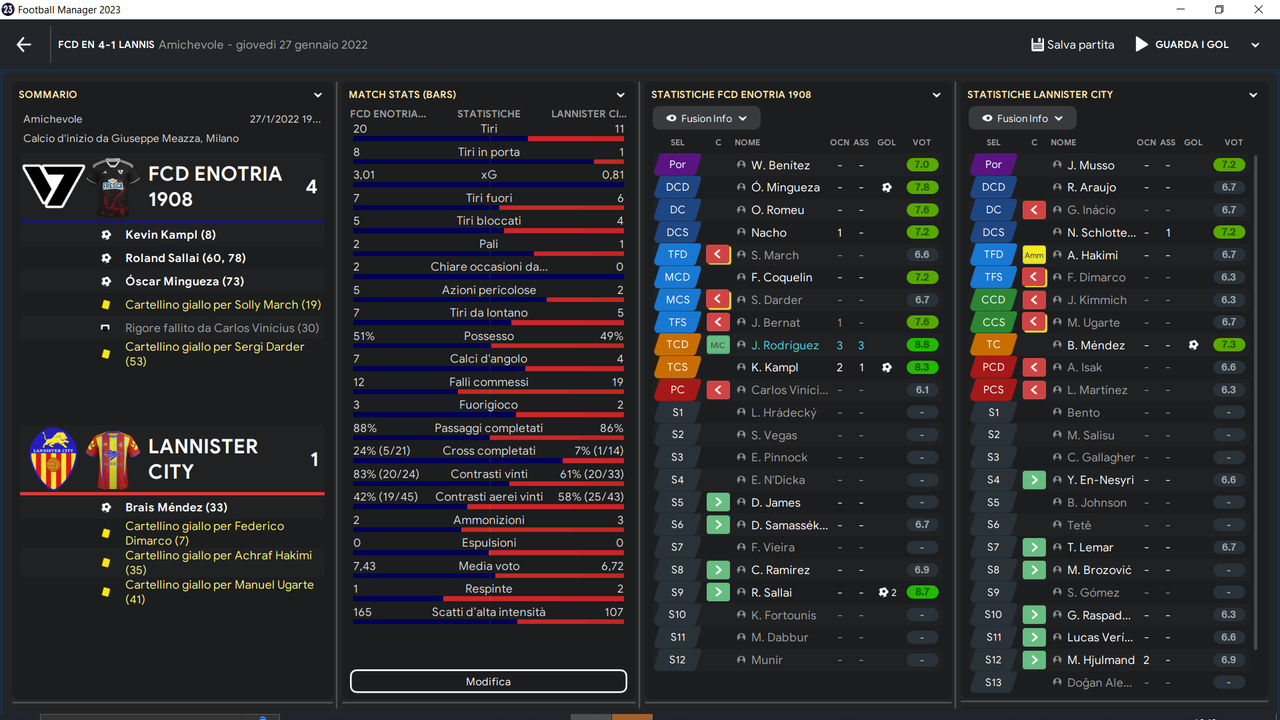
Task: Click the substitution arrow icon for J. Bernat
Action: pyautogui.click(x=718, y=322)
